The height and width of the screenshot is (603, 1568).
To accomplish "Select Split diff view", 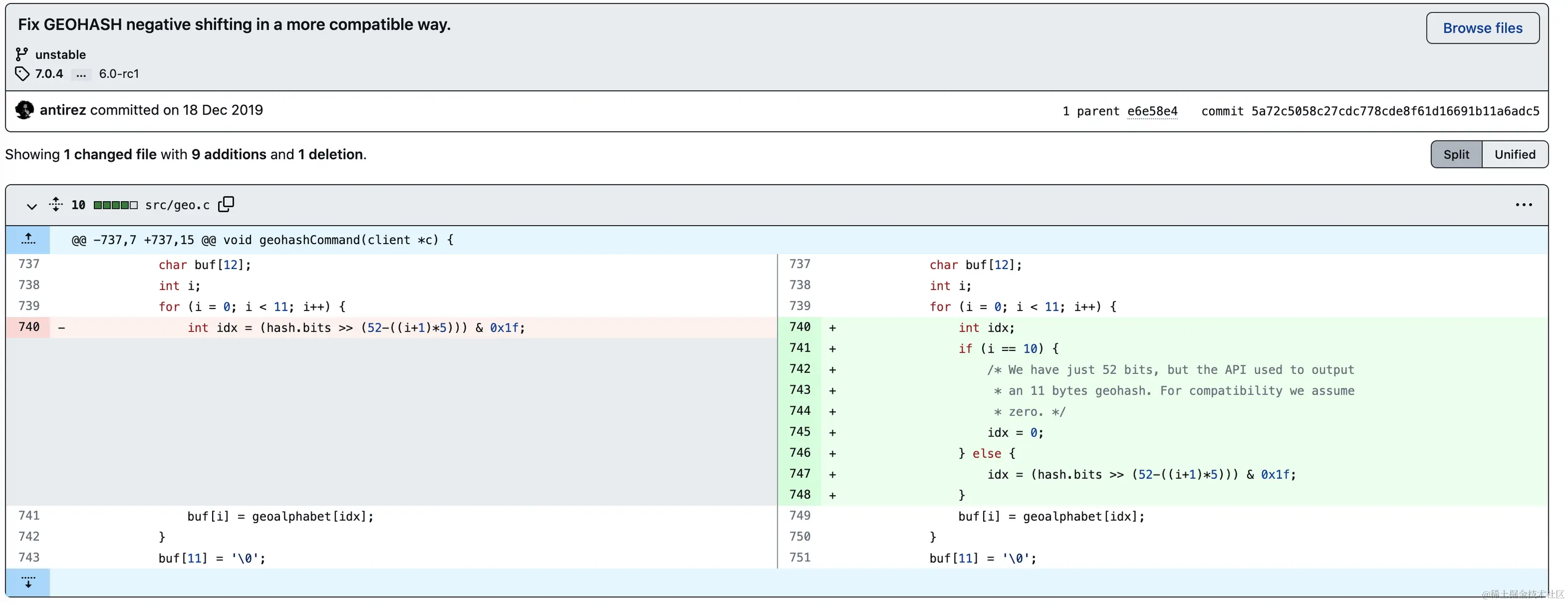I will tap(1456, 154).
